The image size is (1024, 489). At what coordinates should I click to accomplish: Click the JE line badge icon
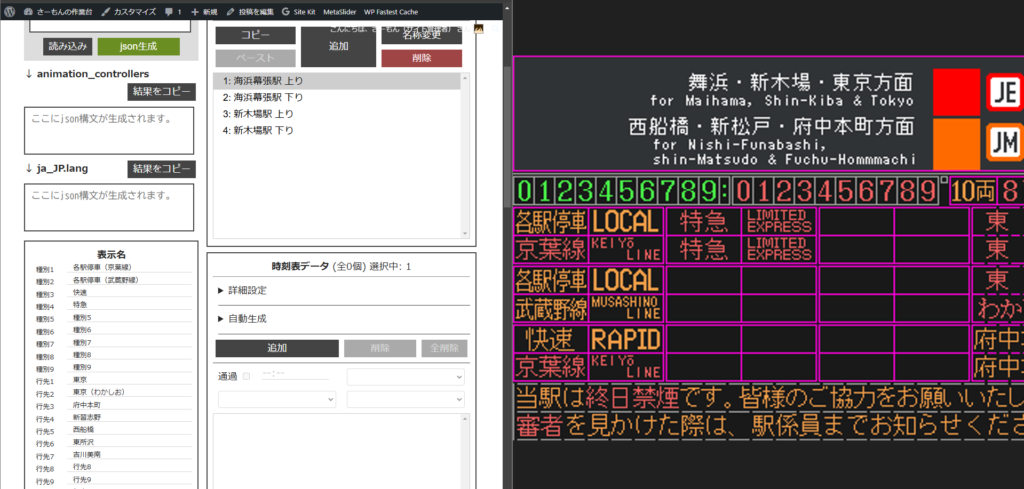pos(1003,92)
